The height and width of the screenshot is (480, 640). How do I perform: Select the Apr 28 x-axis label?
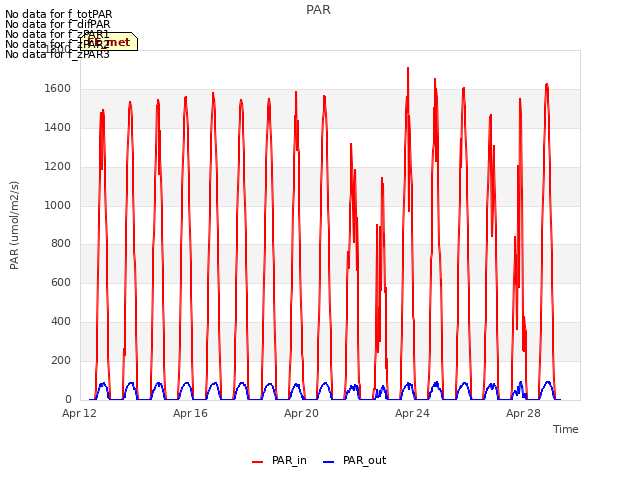pos(523,413)
